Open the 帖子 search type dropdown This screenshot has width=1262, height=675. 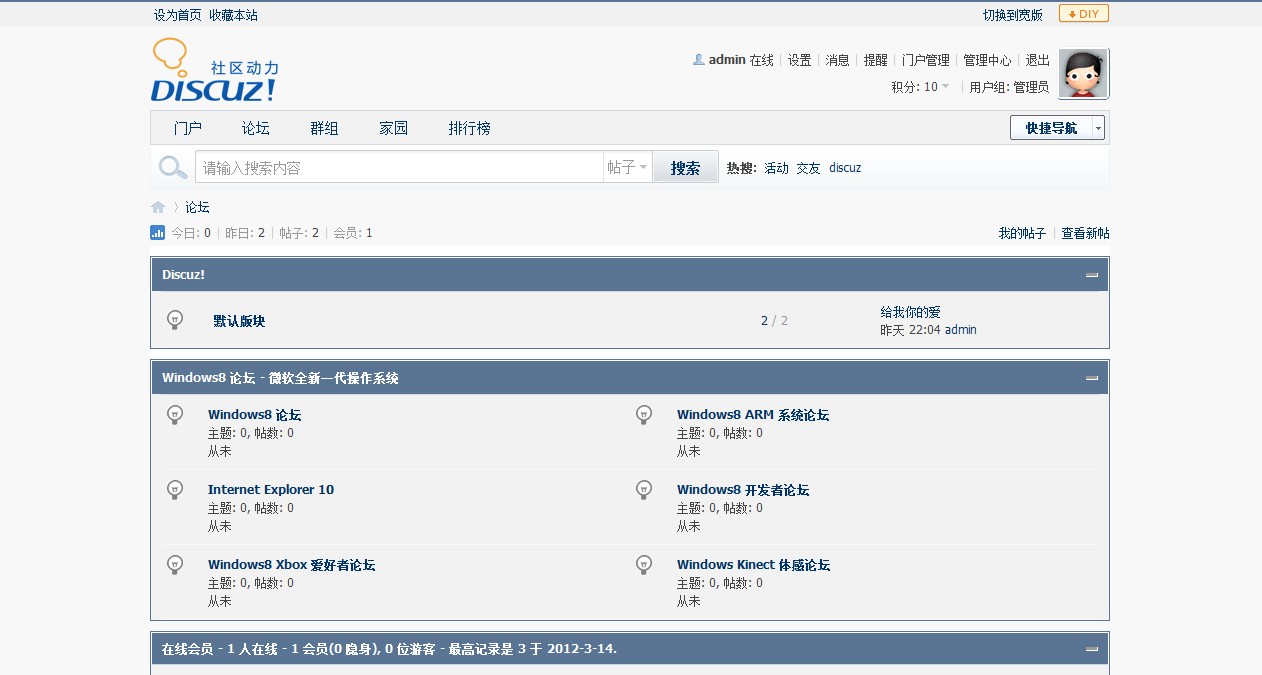coord(628,167)
